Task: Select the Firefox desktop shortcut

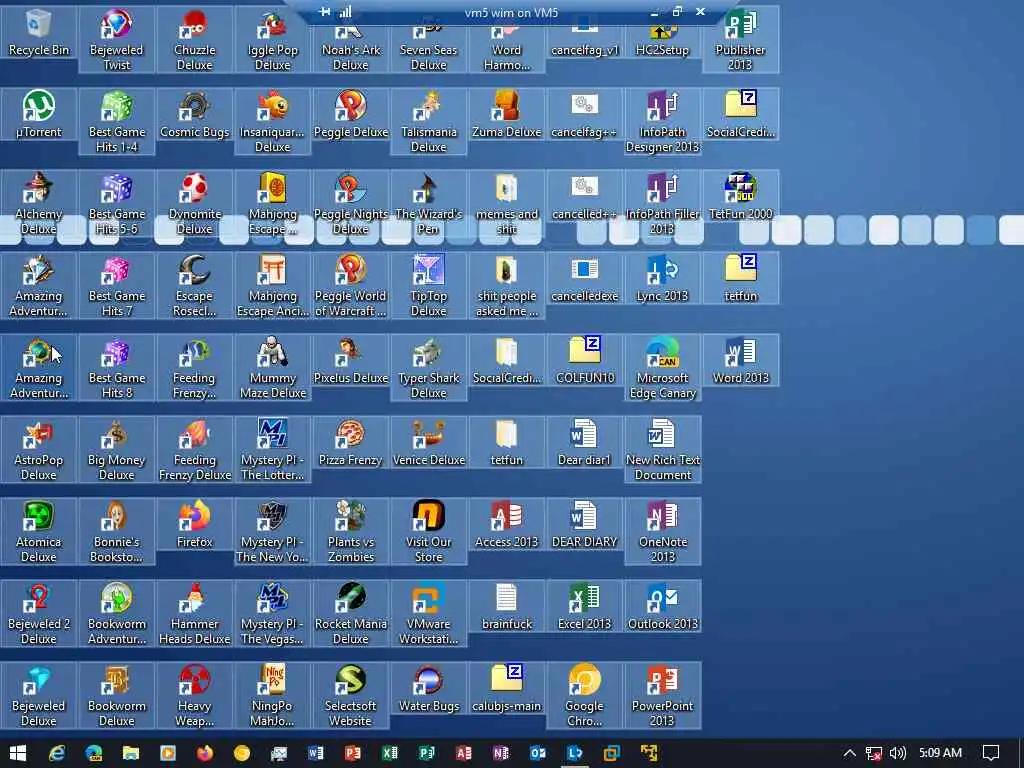Action: click(195, 524)
